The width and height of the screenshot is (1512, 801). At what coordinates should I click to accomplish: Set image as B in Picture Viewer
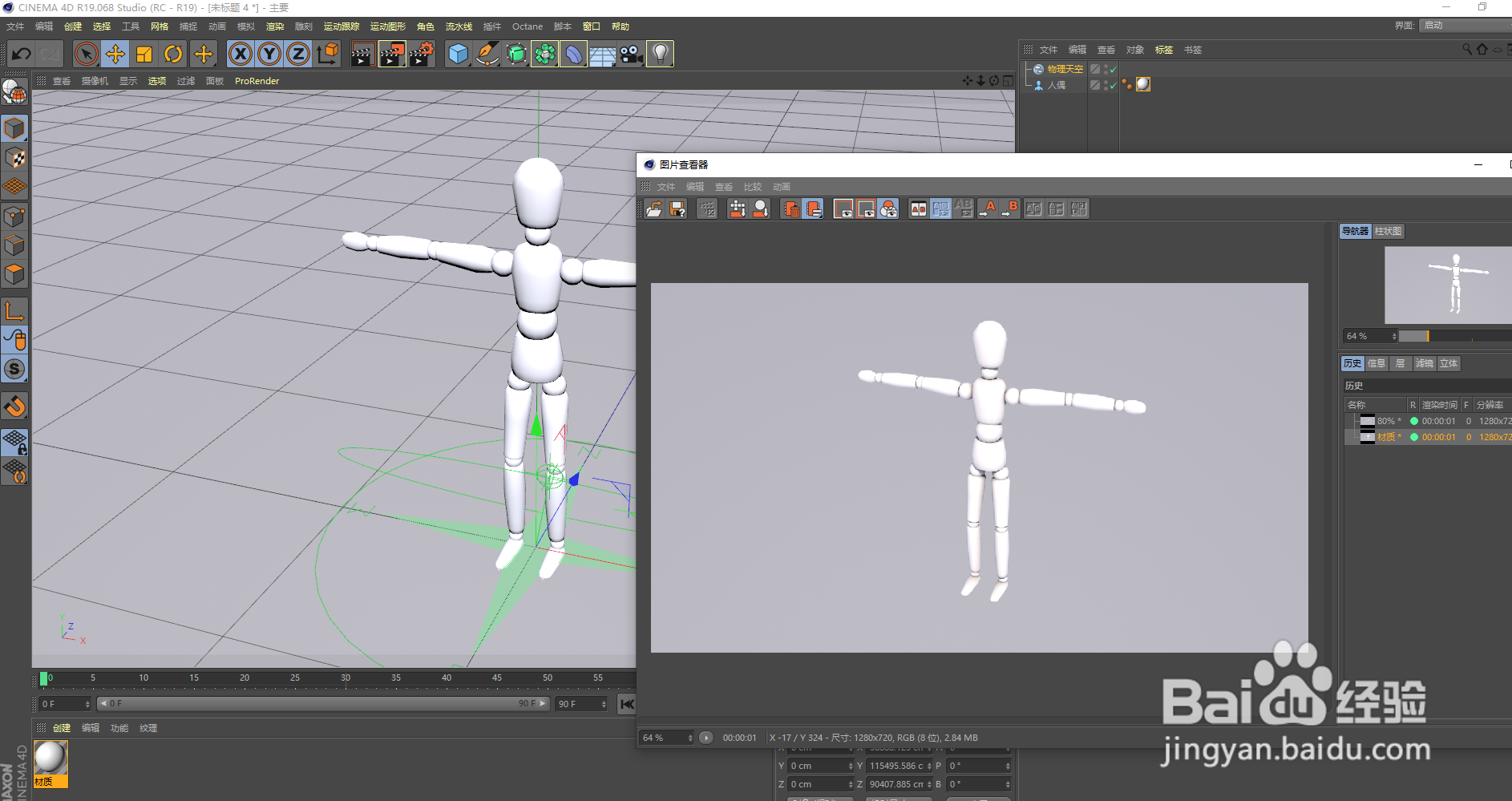tap(1010, 209)
